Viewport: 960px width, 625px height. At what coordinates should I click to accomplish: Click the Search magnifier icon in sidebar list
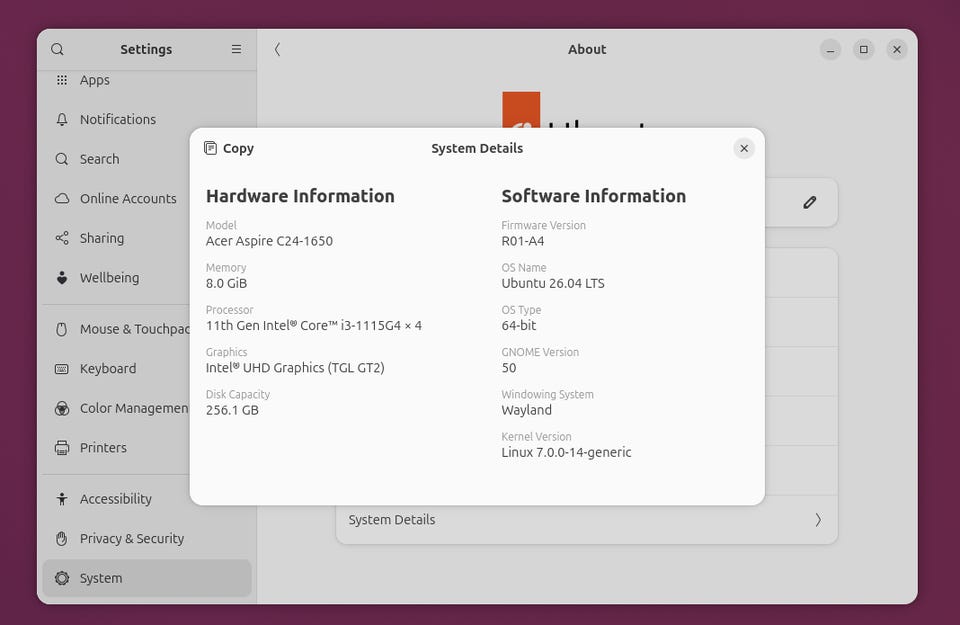(x=62, y=159)
